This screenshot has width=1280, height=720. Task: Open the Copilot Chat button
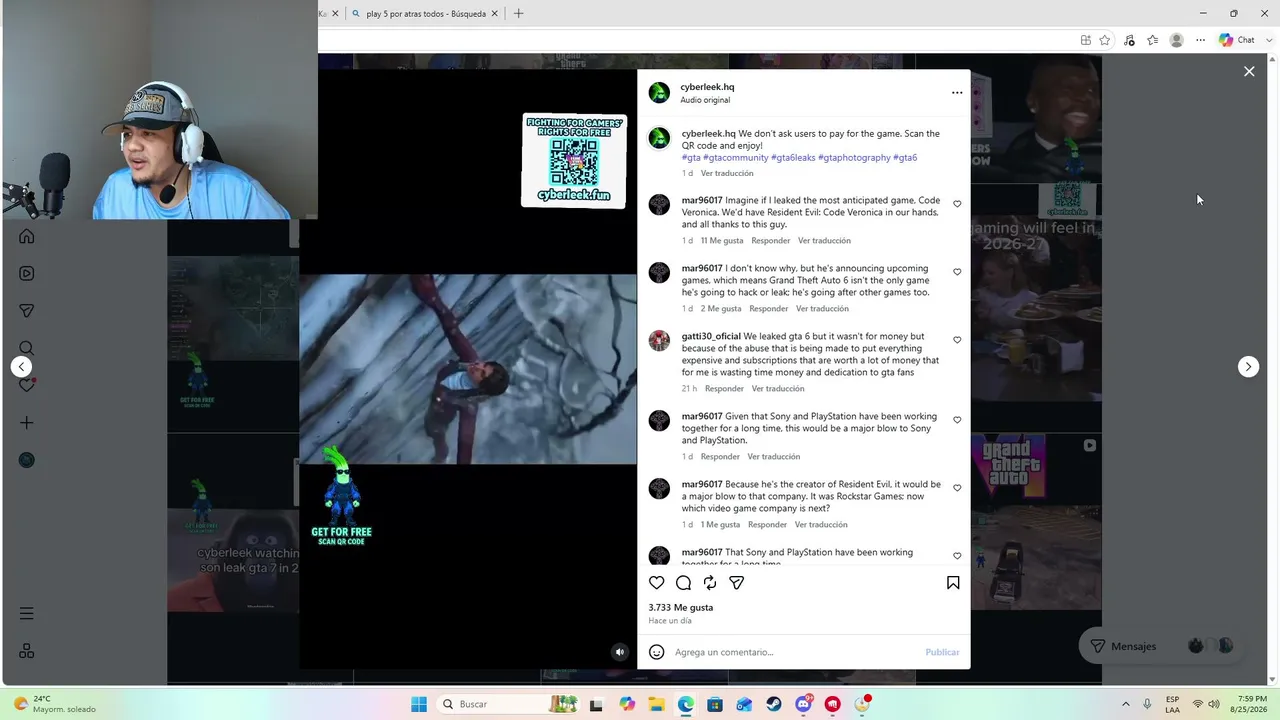(1237, 40)
